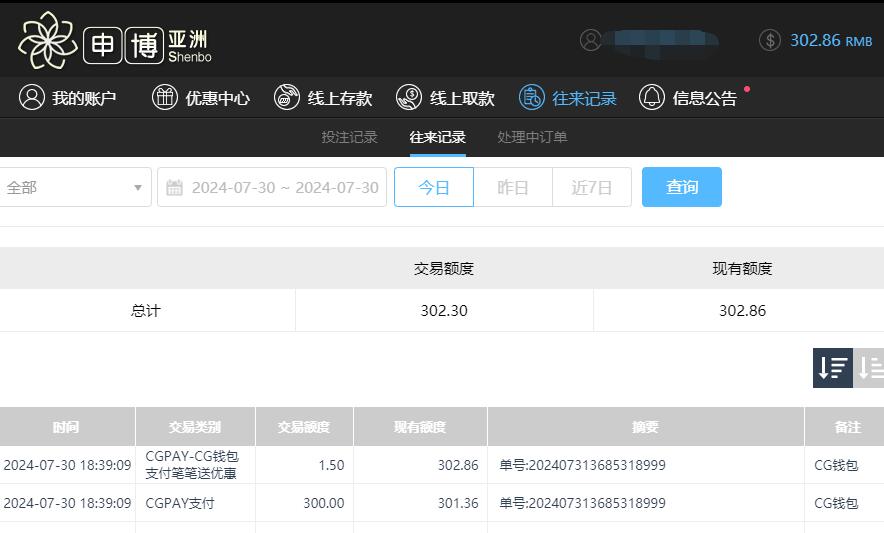Viewport: 884px width, 533px height.
Task: Click the calendar icon in date field
Action: pos(174,187)
